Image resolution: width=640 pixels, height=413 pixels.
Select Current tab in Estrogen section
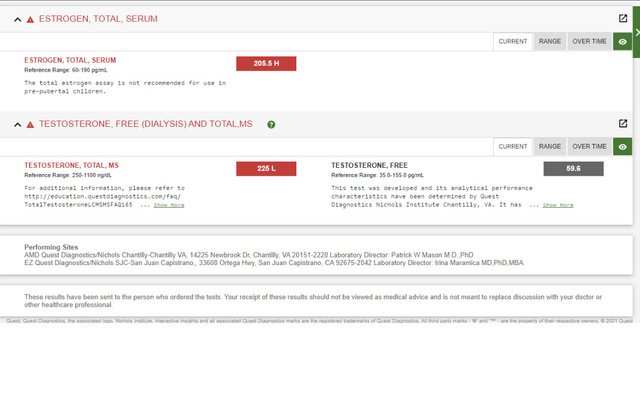513,42
